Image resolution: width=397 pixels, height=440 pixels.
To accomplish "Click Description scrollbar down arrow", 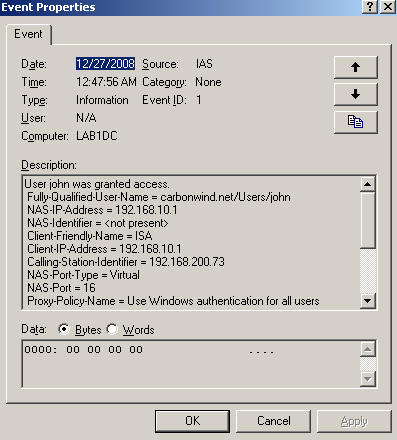I will (368, 301).
